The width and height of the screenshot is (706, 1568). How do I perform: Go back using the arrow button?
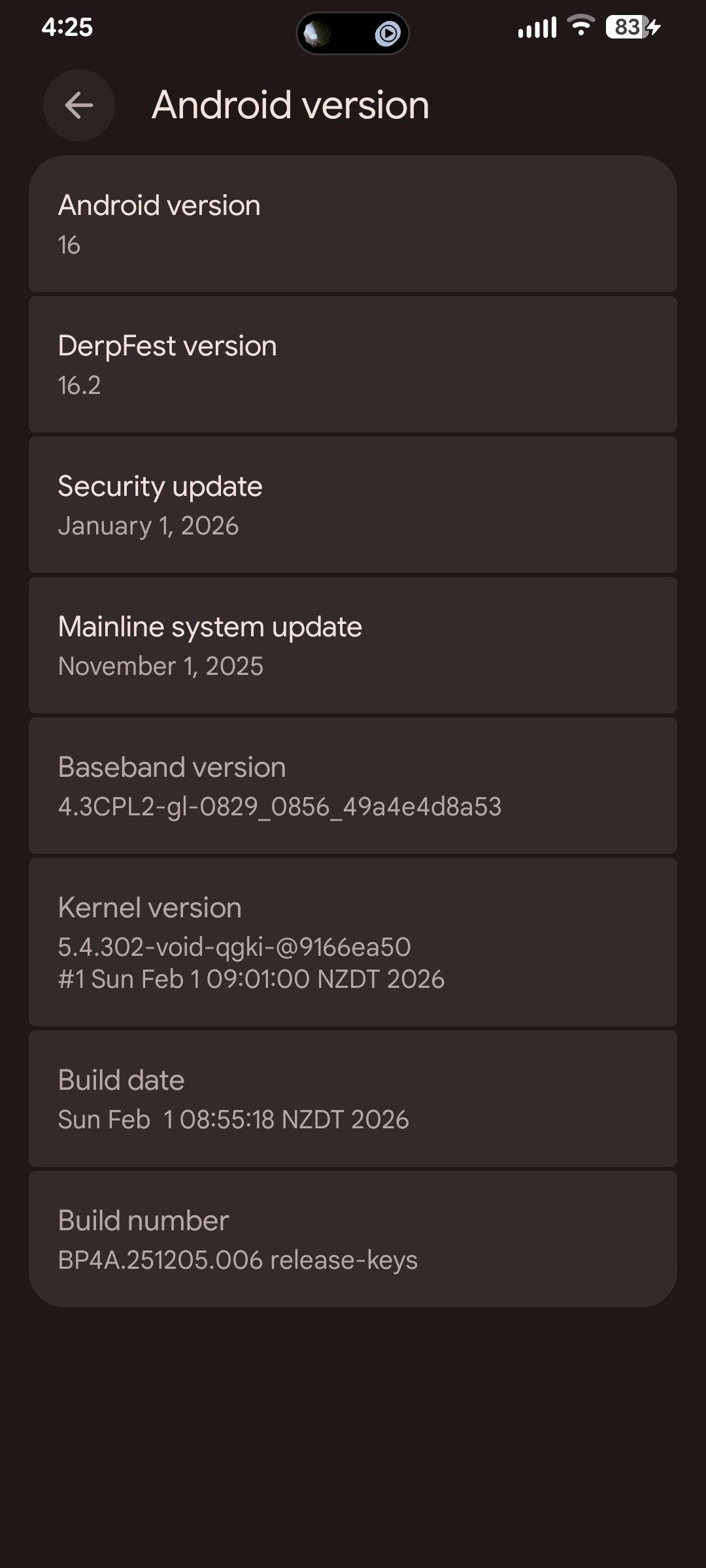click(x=79, y=105)
